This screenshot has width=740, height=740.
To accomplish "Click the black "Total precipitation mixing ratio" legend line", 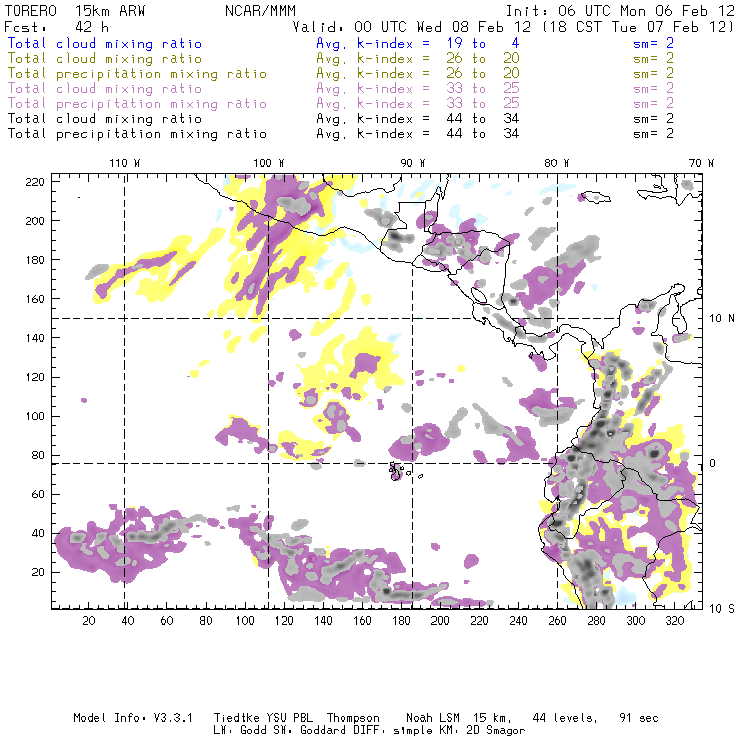I will (137, 134).
